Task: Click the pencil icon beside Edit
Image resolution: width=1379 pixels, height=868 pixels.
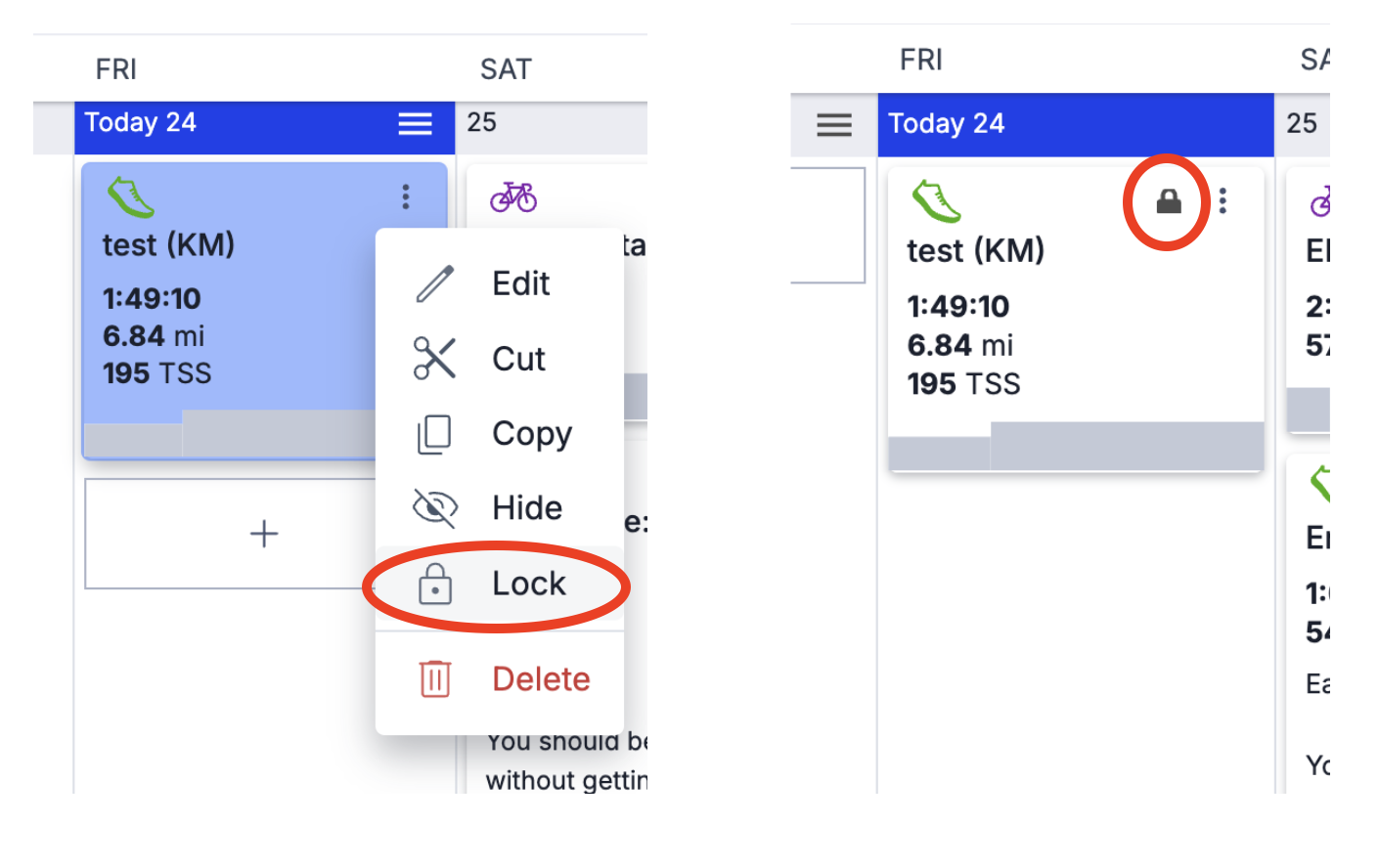Action: click(x=435, y=284)
